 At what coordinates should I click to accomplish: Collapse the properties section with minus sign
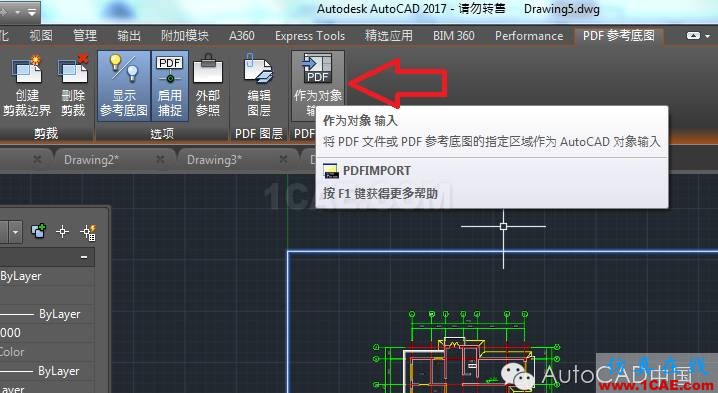click(84, 257)
